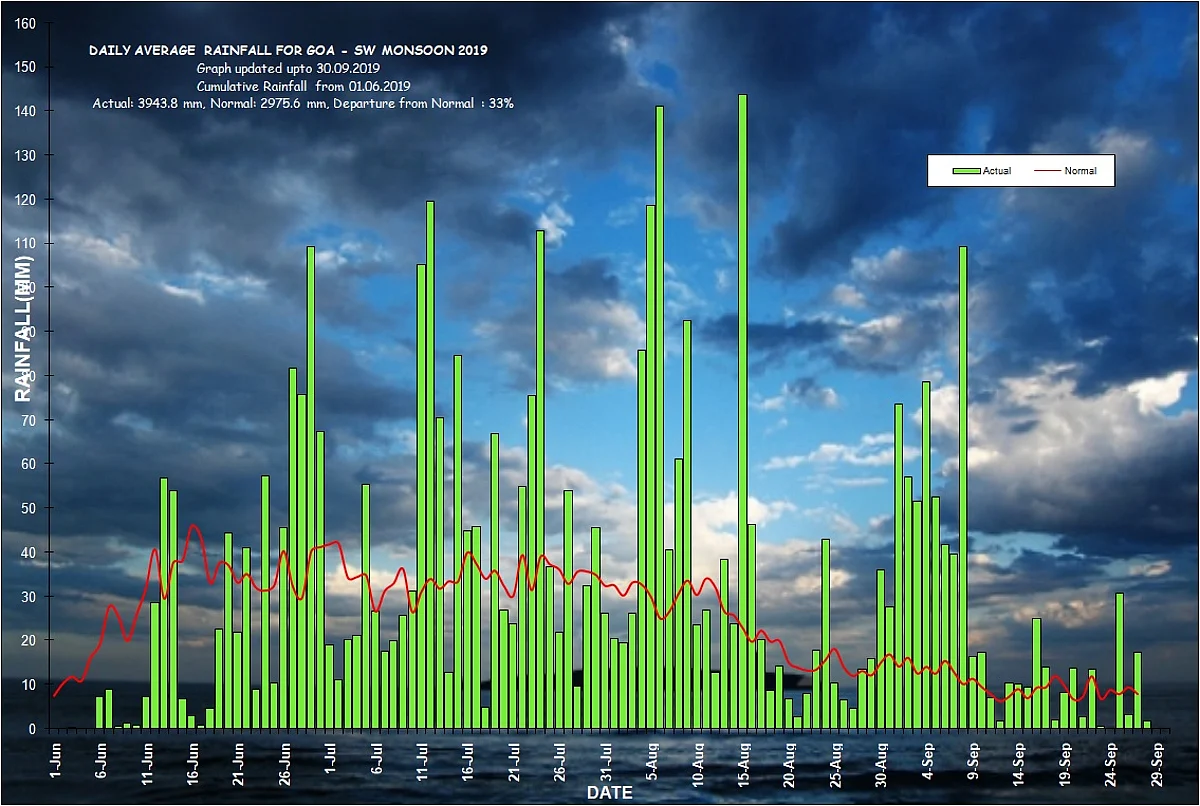Click the y-axis value 110

pos(24,243)
